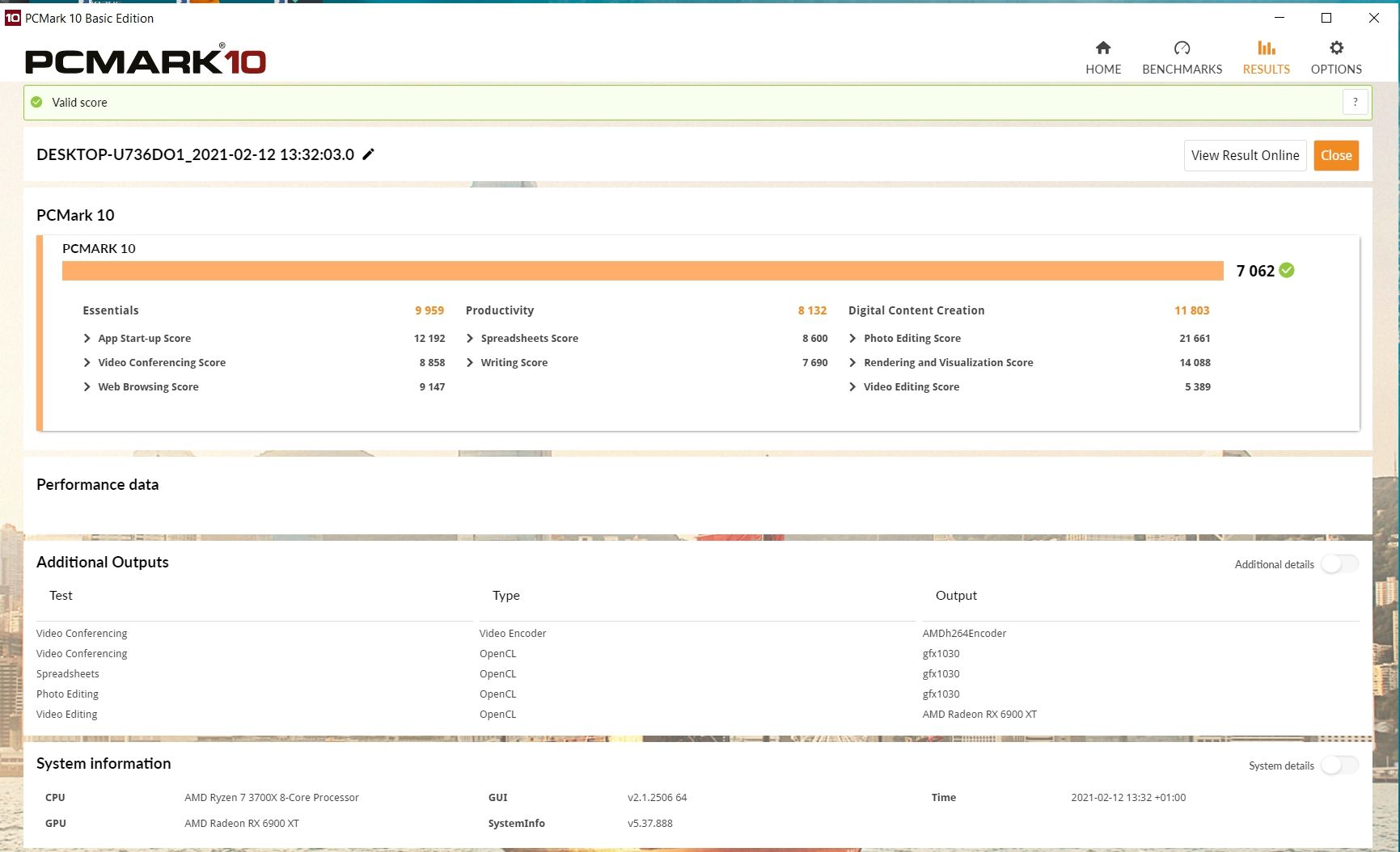Click the Test column header
This screenshot has height=852, width=1400.
click(x=61, y=596)
